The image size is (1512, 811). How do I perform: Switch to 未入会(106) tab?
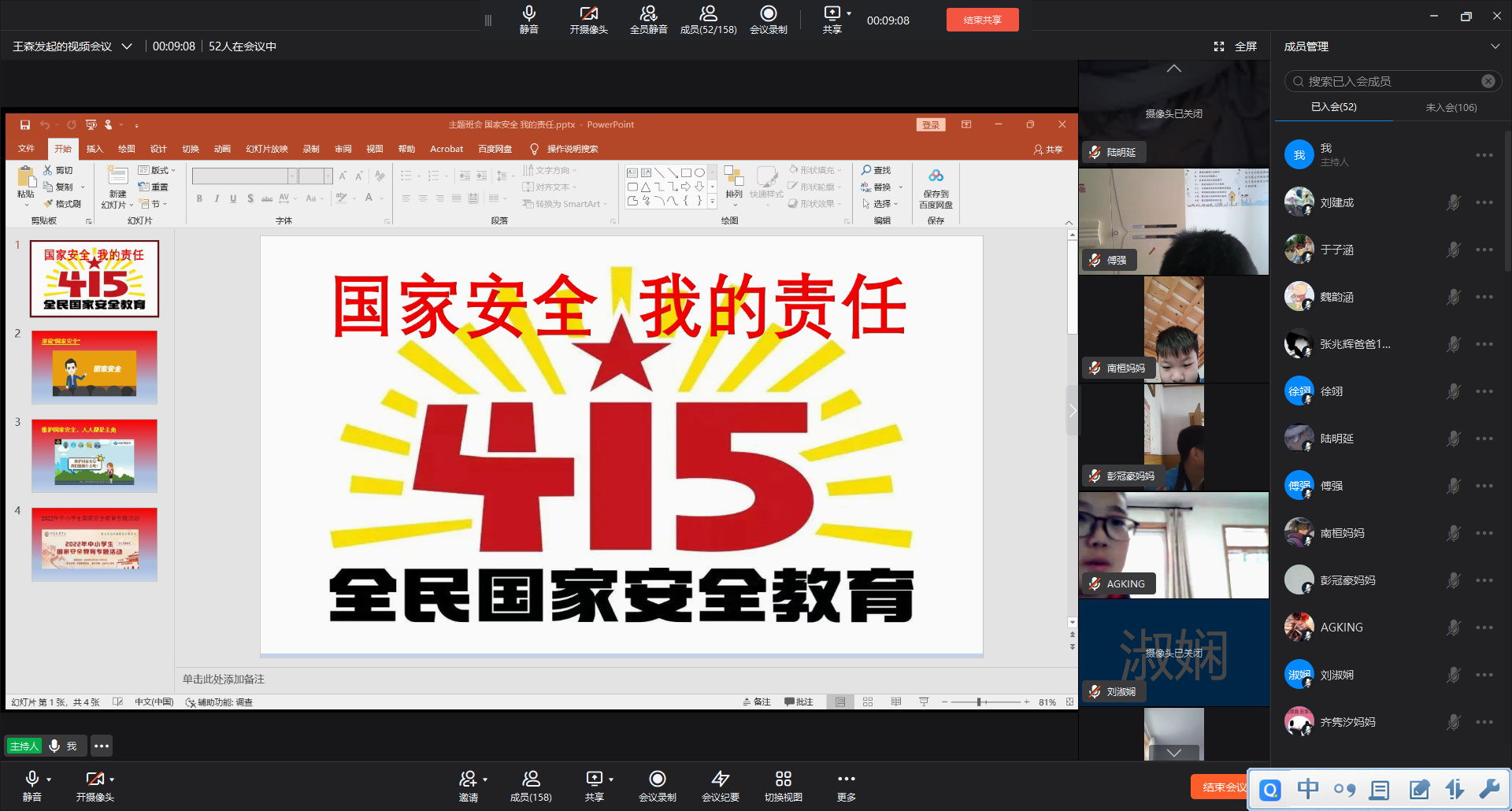(x=1451, y=107)
